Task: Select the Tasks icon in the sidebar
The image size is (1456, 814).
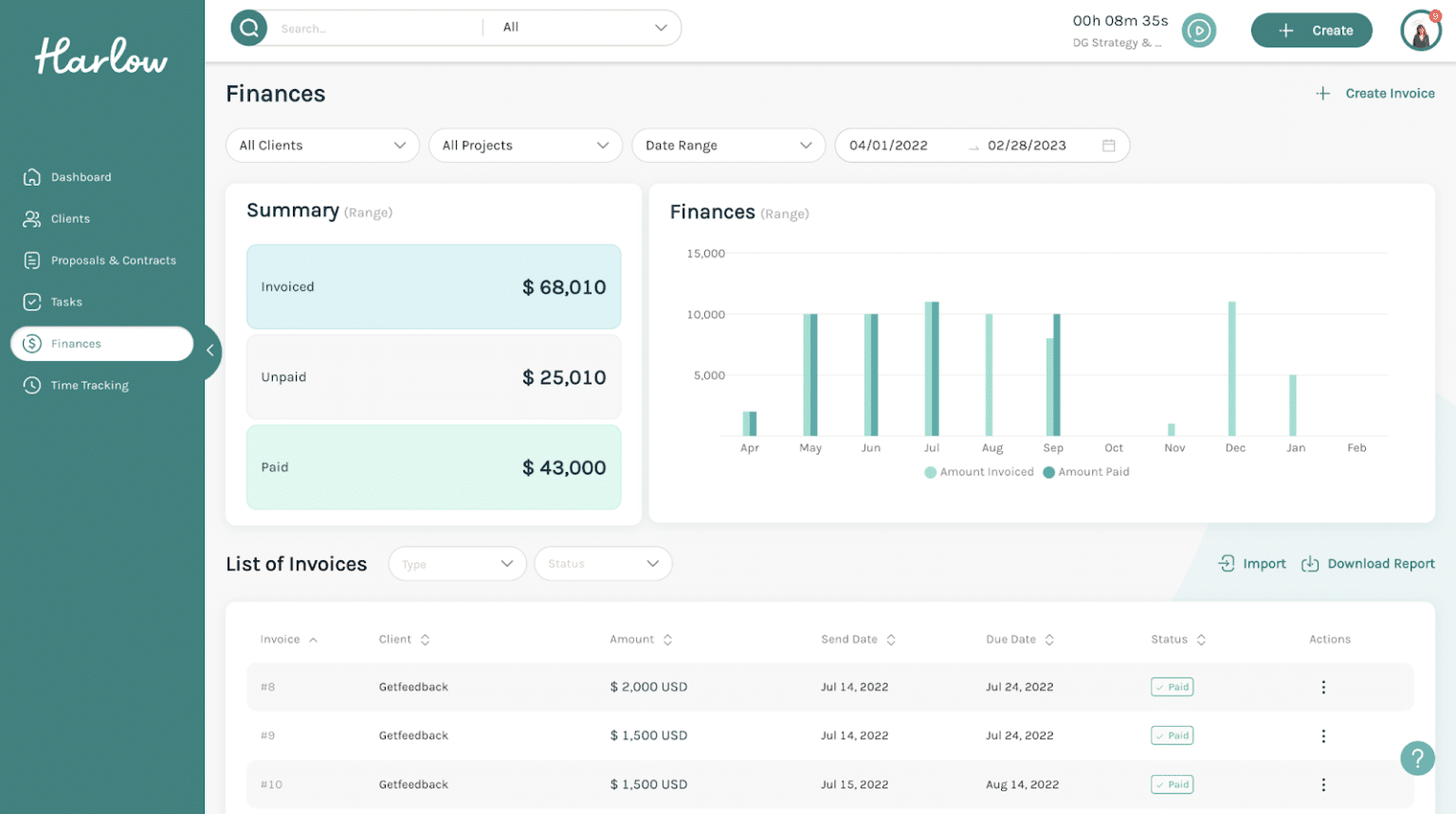Action: 31,301
